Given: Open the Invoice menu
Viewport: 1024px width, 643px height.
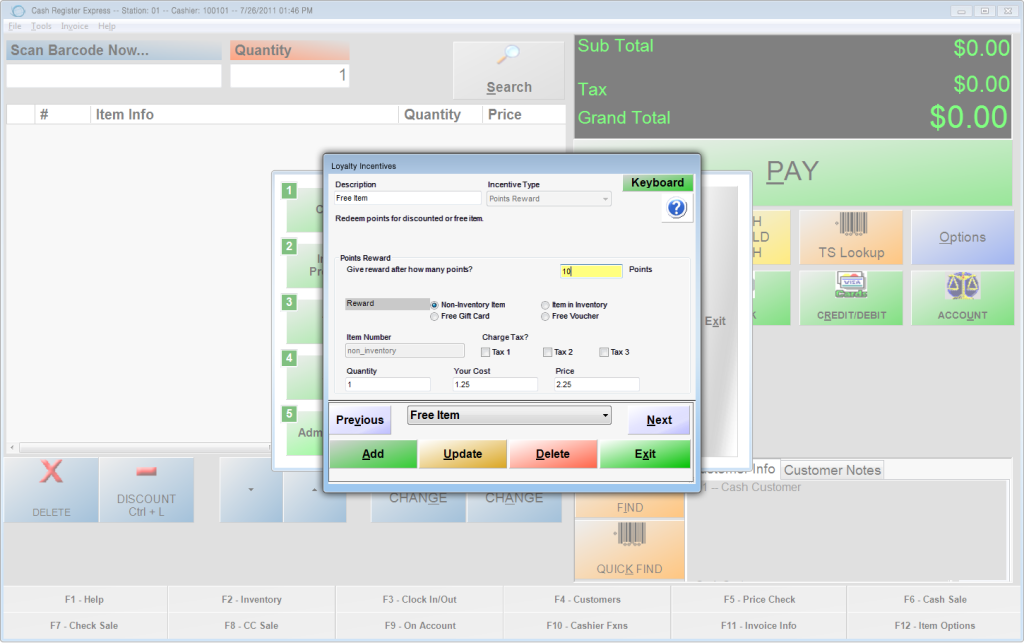Looking at the screenshot, I should (x=74, y=26).
